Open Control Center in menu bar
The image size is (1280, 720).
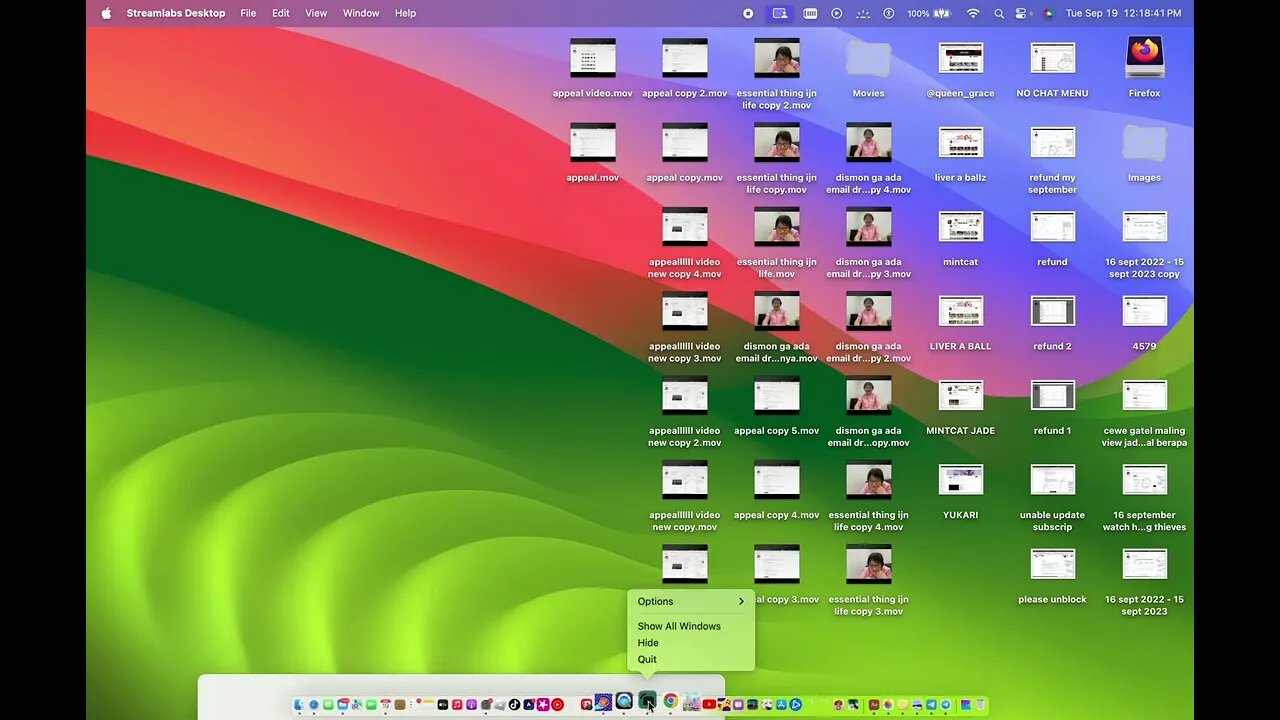pyautogui.click(x=1021, y=13)
